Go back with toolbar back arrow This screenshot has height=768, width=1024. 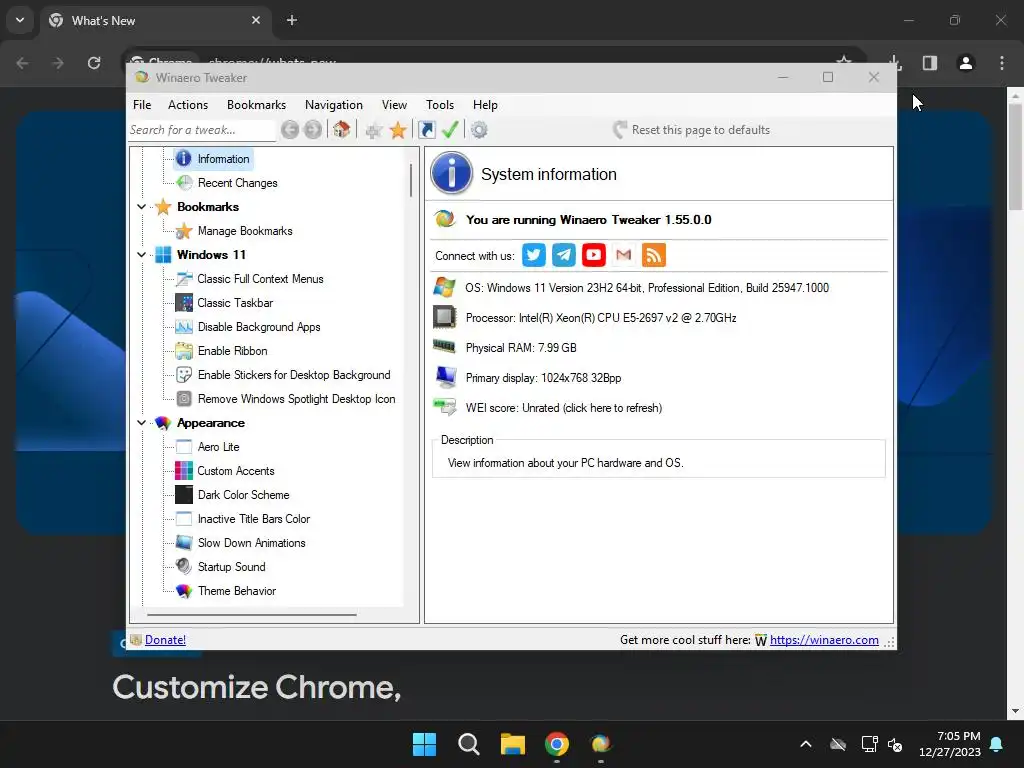click(x=290, y=130)
